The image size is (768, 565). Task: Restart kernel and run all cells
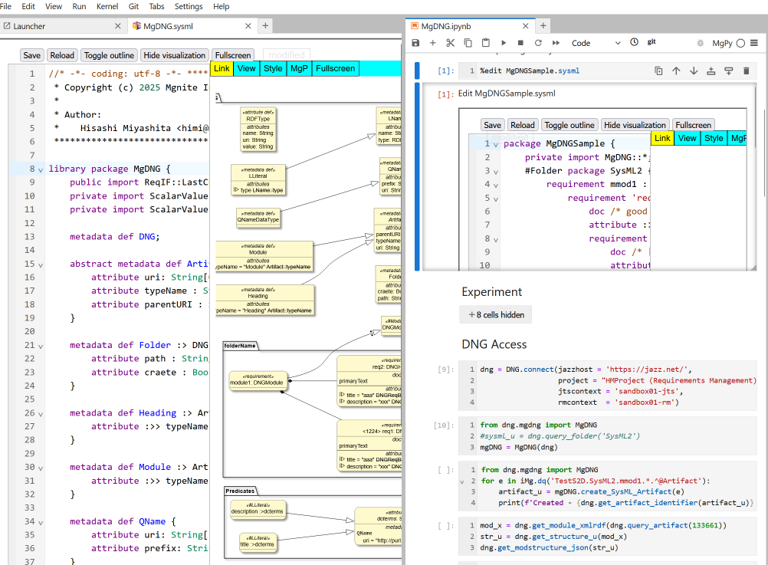[556, 43]
